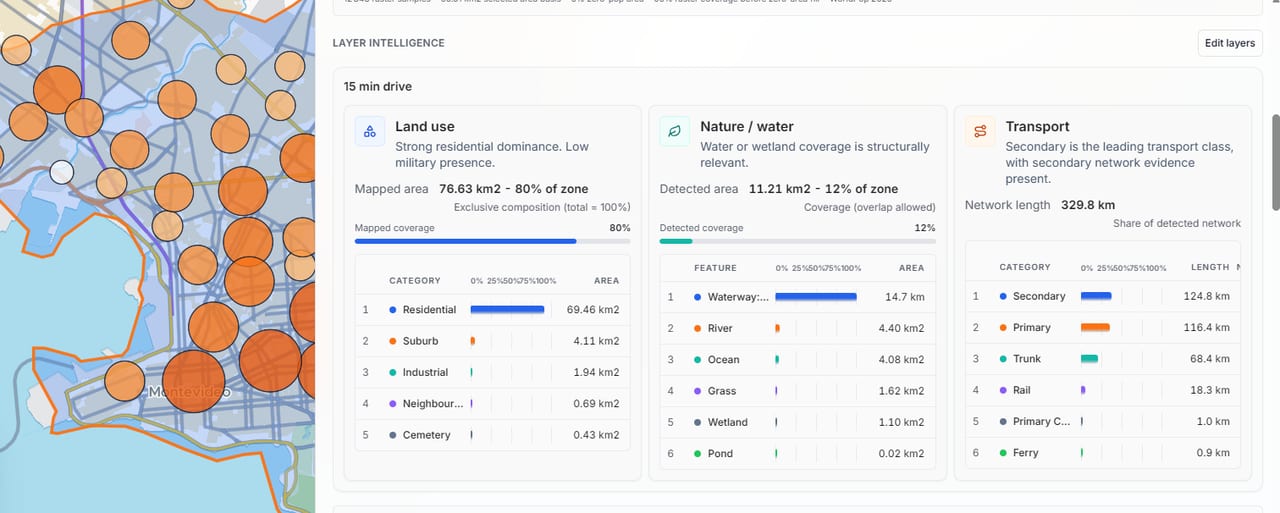Click the Land use card icon
The image size is (1280, 513).
pos(370,131)
